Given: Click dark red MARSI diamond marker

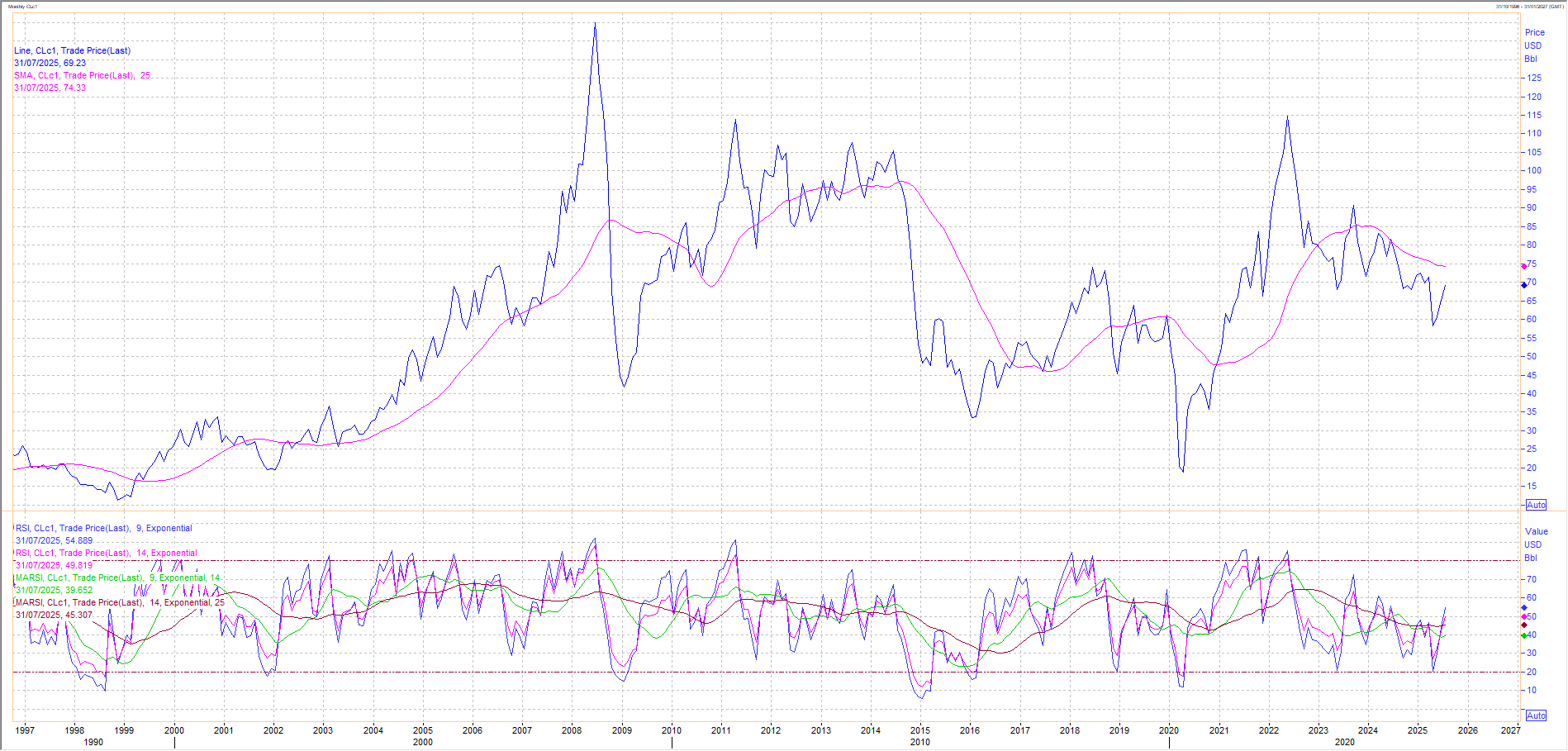Looking at the screenshot, I should tap(1524, 626).
